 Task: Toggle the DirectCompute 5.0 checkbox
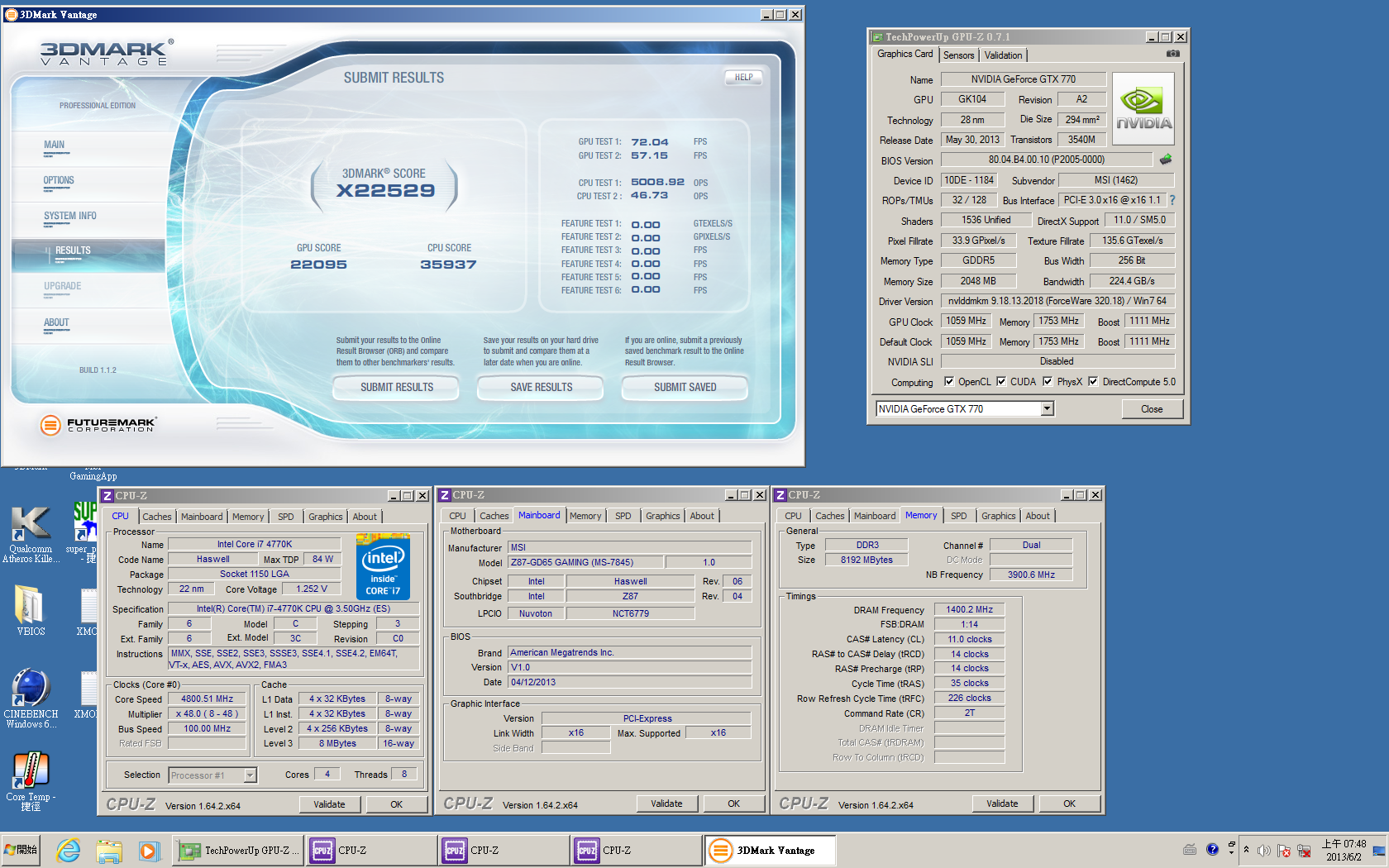1093,381
